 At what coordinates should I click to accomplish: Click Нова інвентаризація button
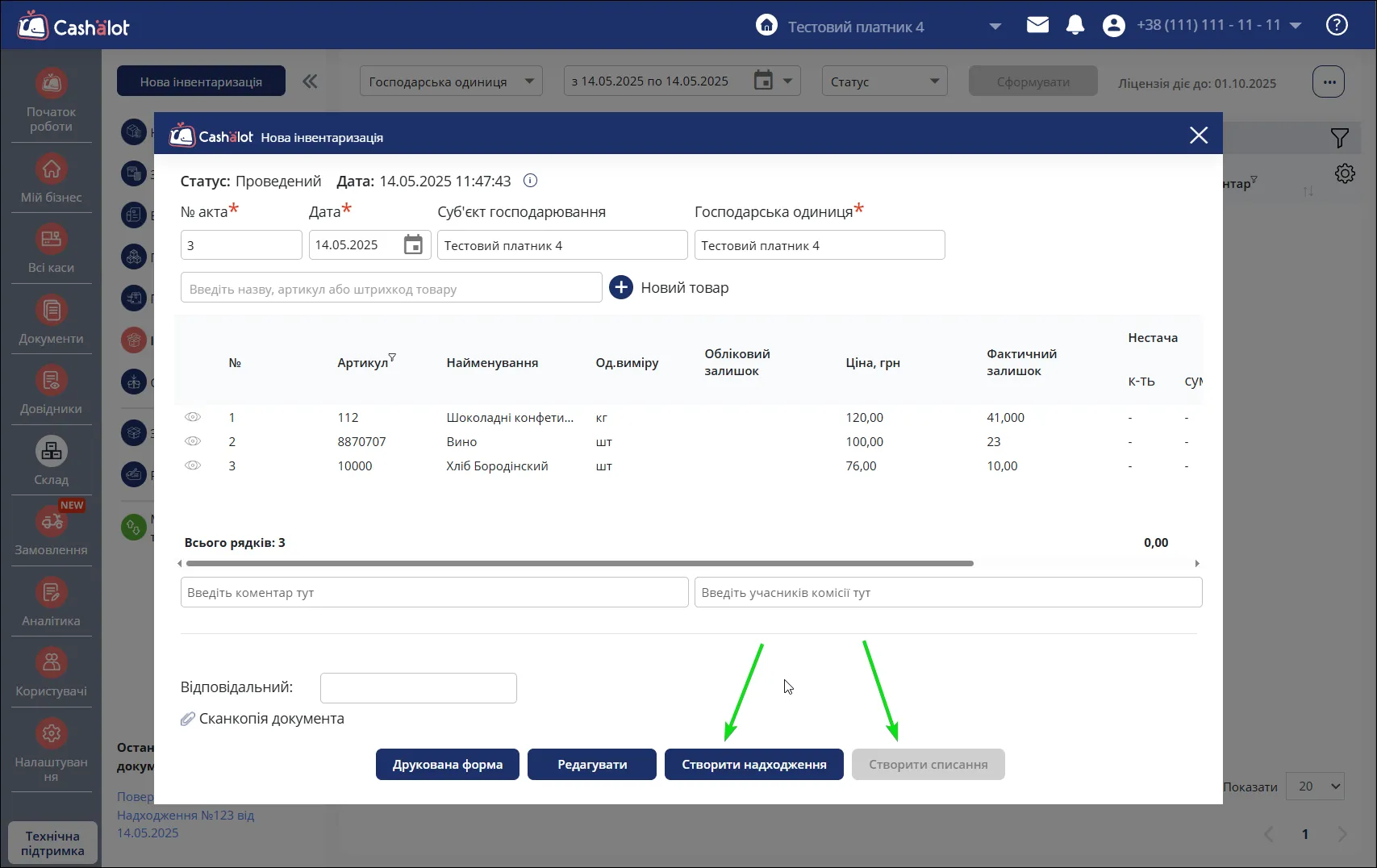click(x=201, y=81)
